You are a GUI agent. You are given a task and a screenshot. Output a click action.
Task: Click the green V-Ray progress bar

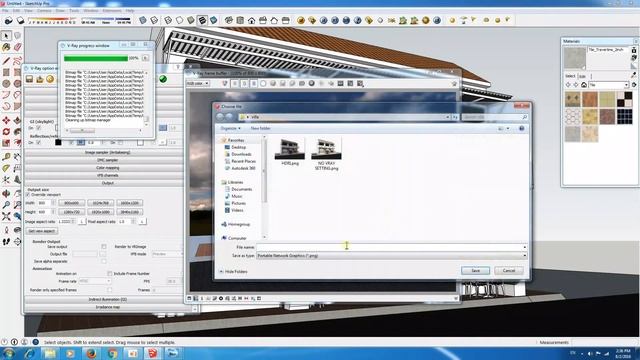[x=96, y=58]
